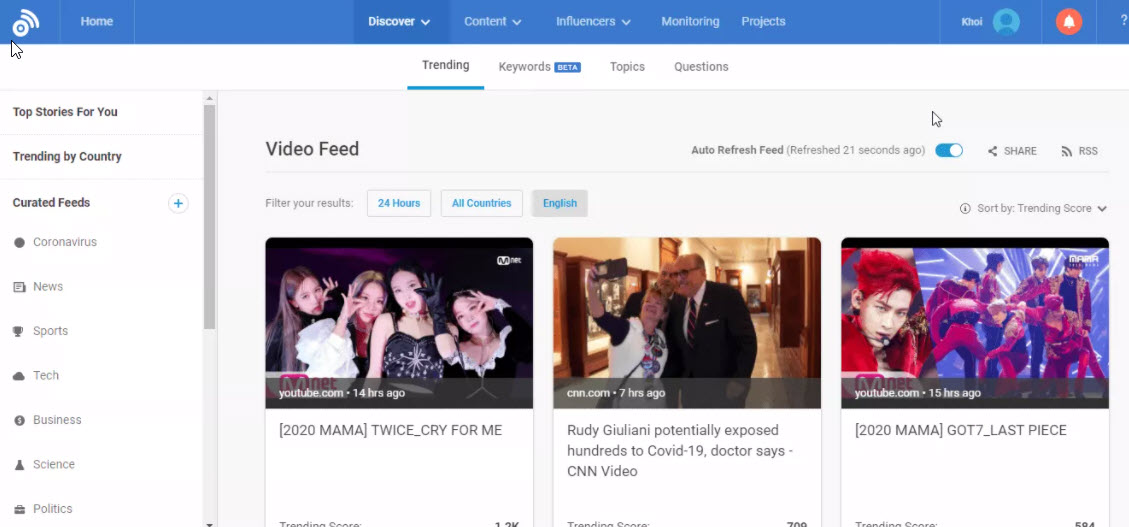
Task: Open the All Countries filter
Action: tap(482, 203)
